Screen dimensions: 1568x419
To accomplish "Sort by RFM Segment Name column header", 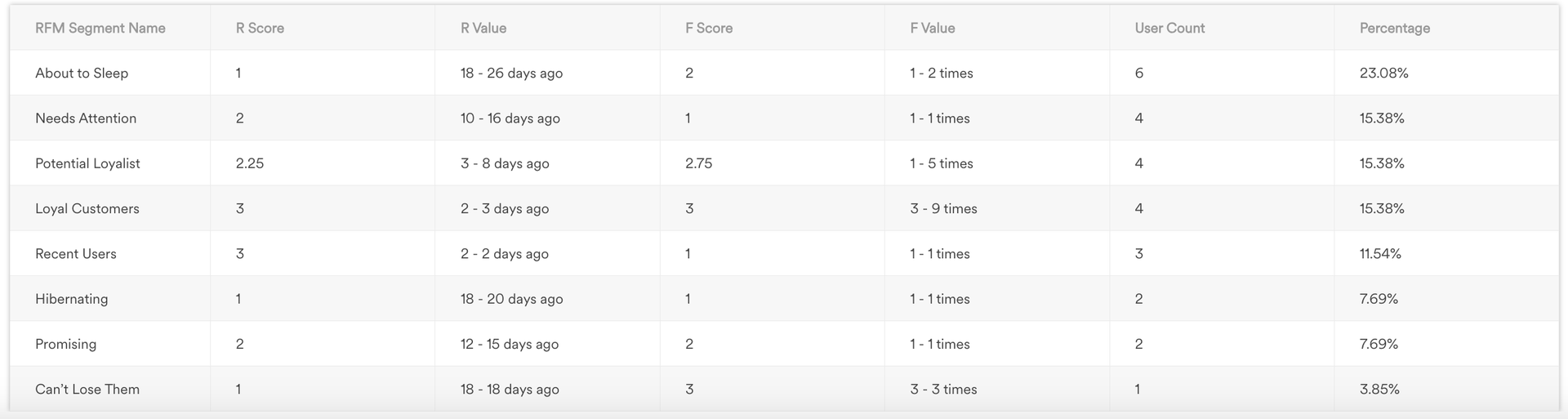I will tap(100, 28).
